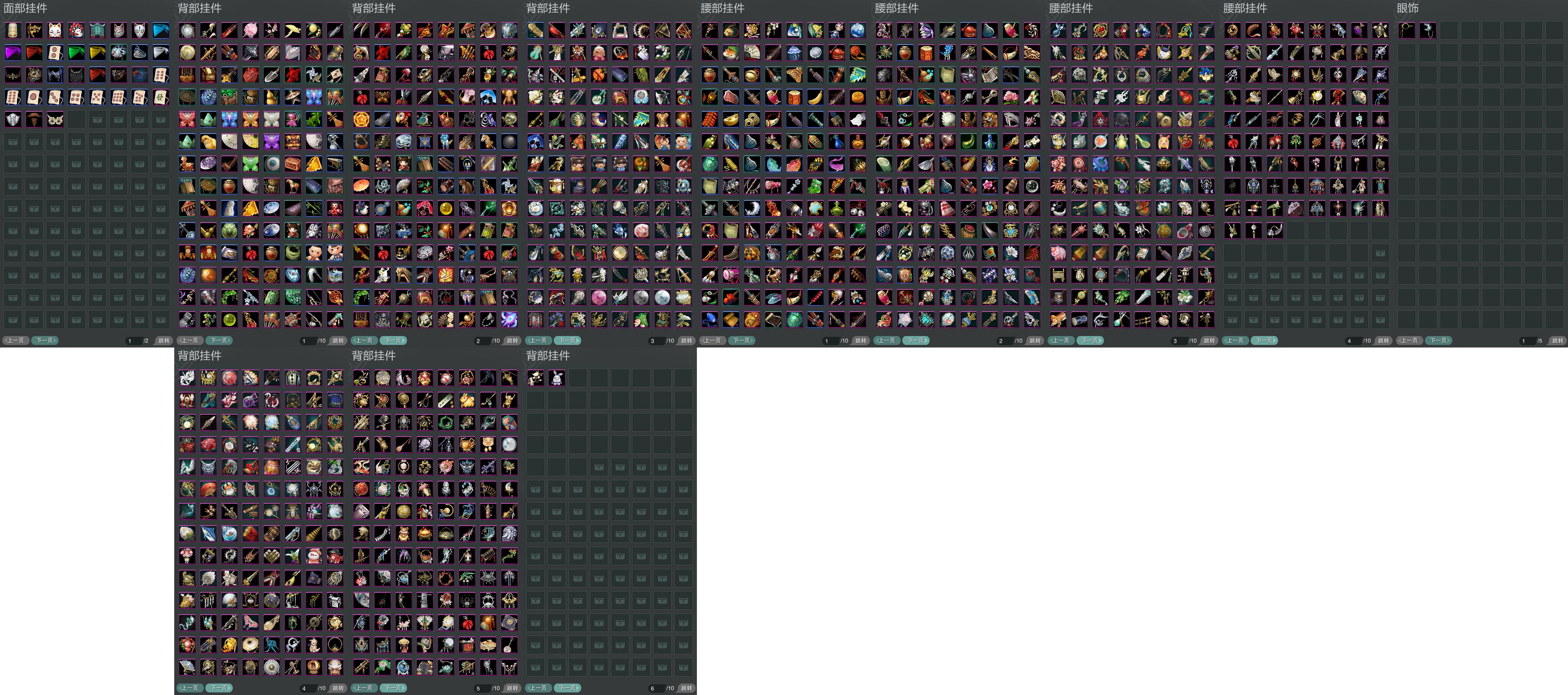This screenshot has height=695, width=1568.
Task: Pick the gold ingot on 腰部挂件 page 1
Action: click(730, 119)
